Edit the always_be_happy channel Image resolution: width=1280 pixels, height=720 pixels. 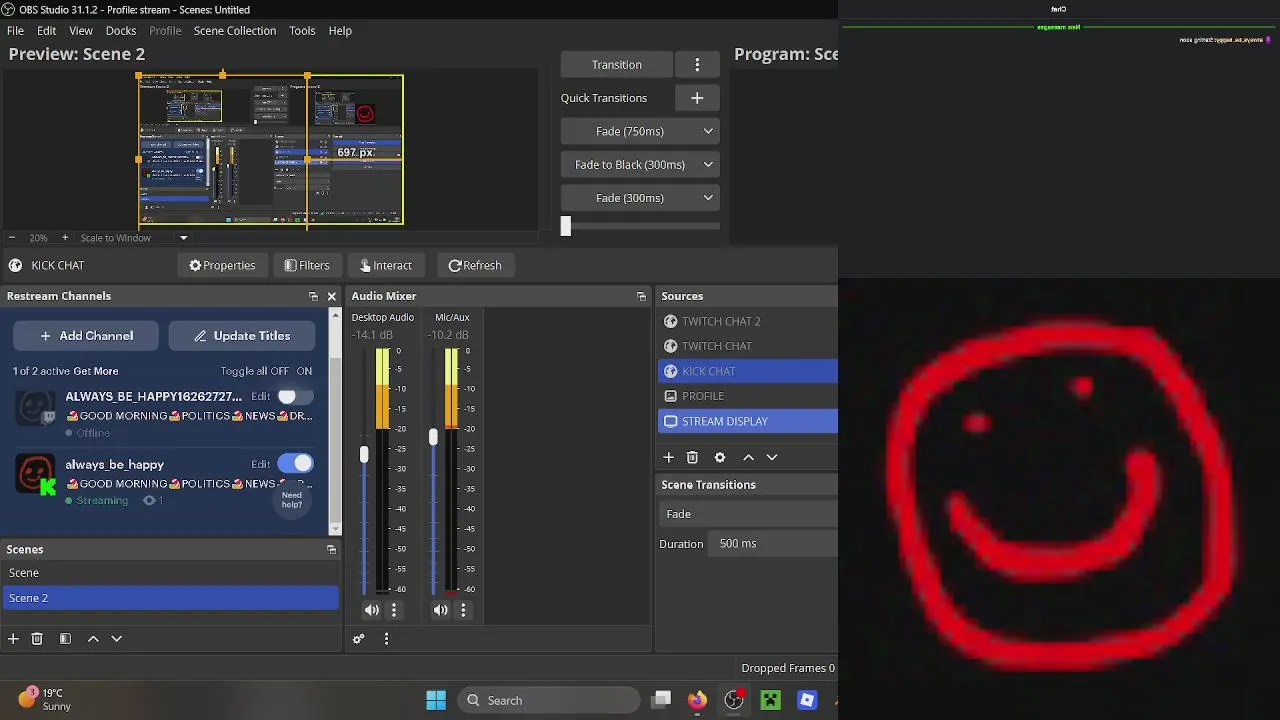pyautogui.click(x=261, y=465)
